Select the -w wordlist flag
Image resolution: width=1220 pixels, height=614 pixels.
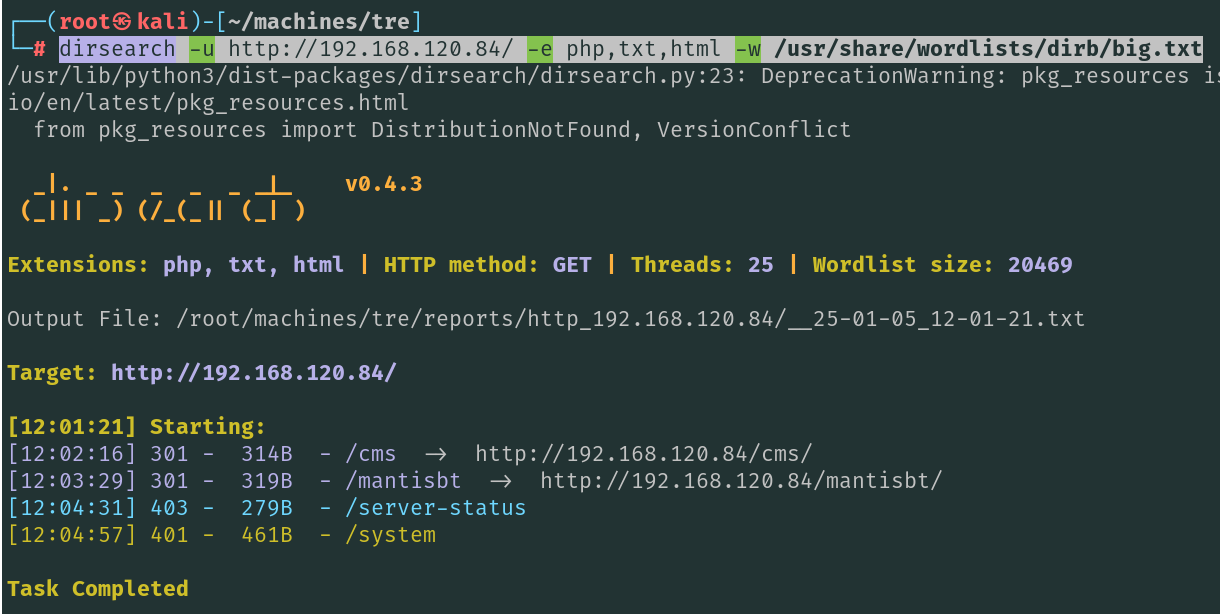tap(748, 48)
